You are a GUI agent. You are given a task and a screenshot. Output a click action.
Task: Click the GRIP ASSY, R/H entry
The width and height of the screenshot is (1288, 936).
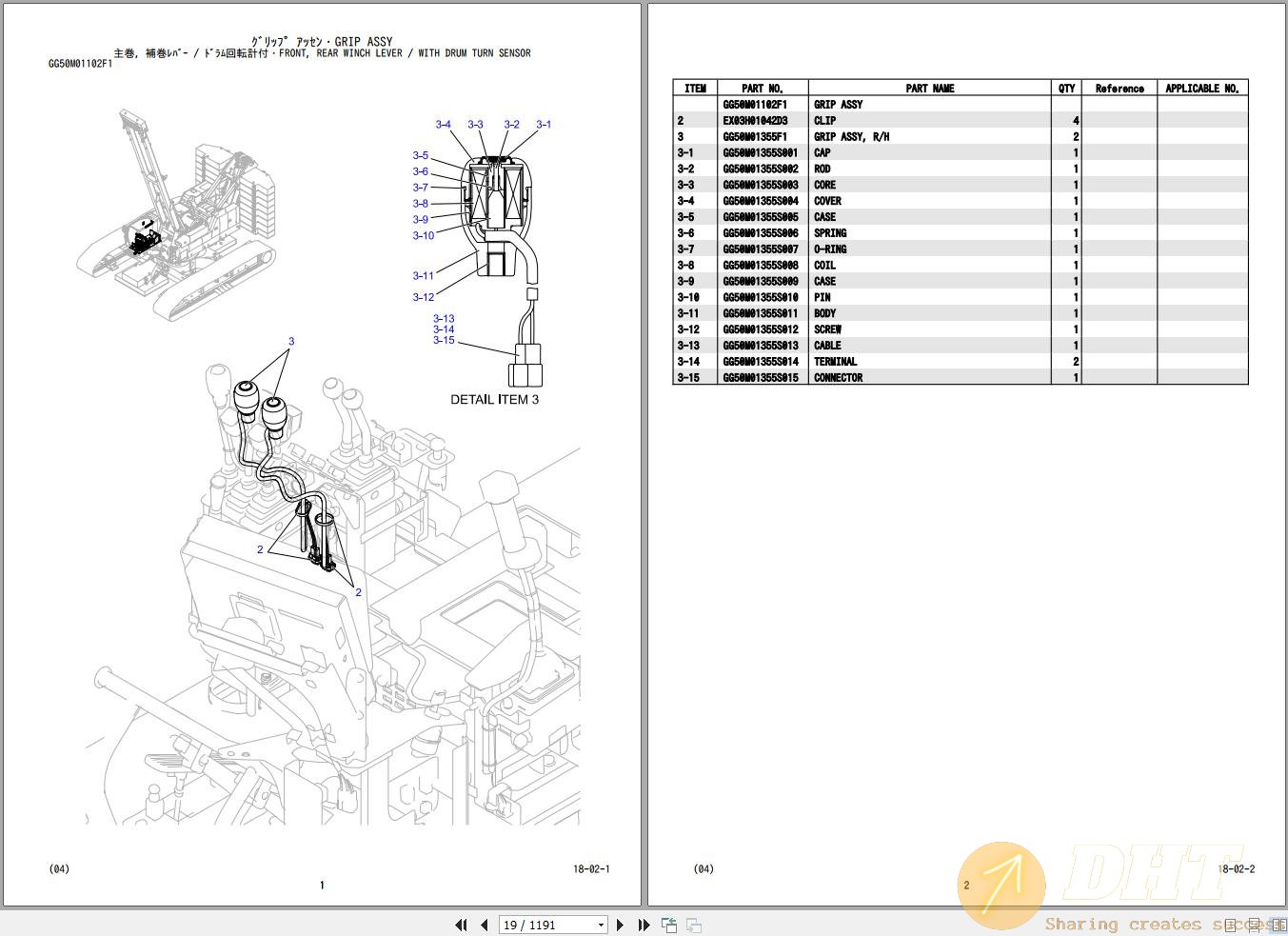[851, 136]
